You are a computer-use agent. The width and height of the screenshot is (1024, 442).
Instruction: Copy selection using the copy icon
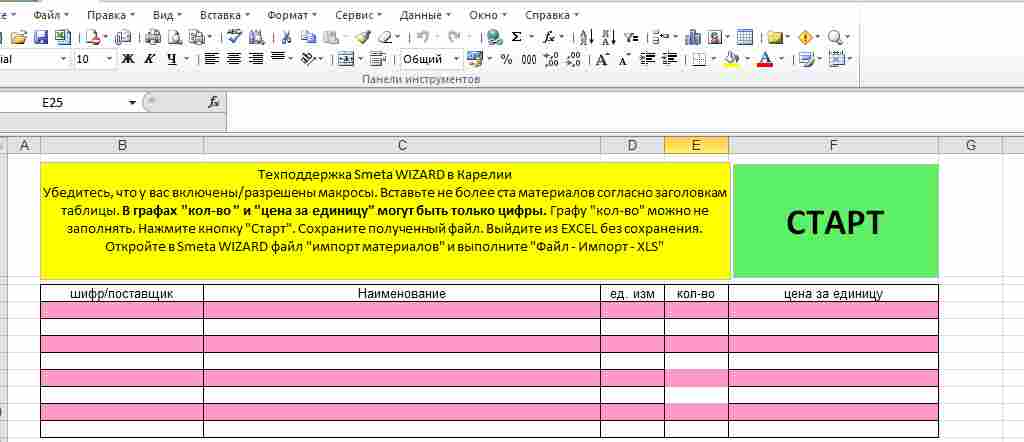point(308,37)
